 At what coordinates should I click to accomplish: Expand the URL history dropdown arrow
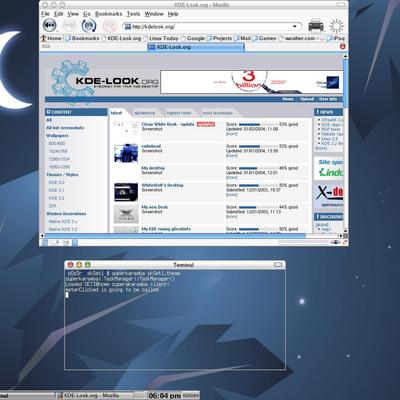click(295, 26)
